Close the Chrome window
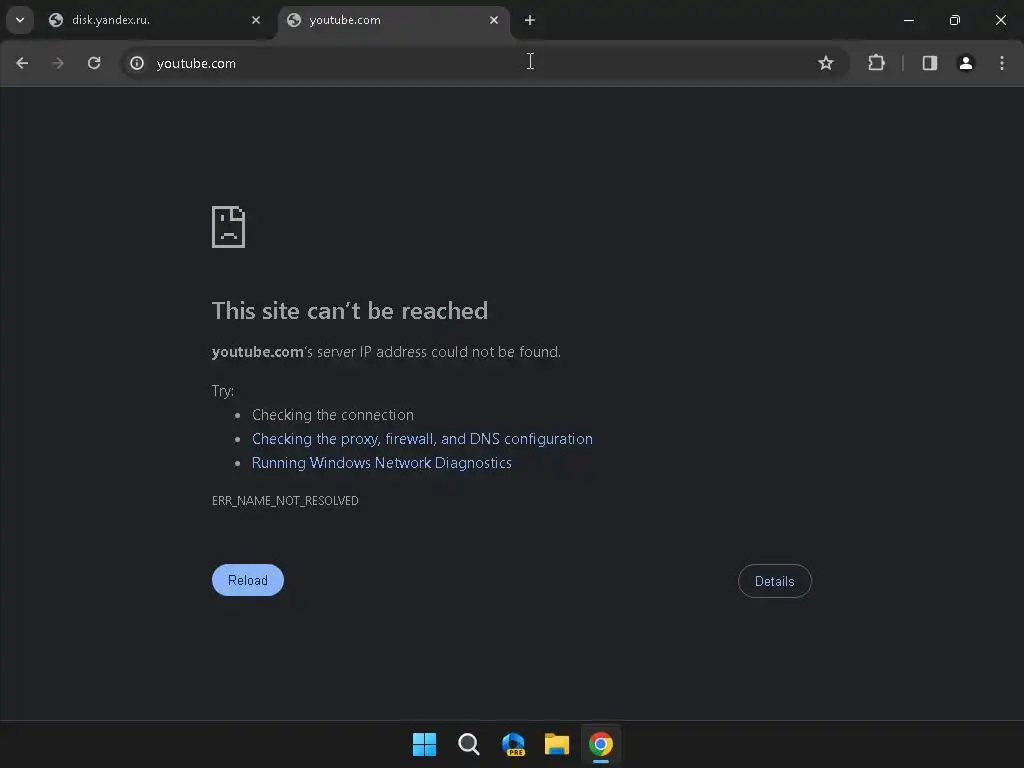 [x=1000, y=20]
